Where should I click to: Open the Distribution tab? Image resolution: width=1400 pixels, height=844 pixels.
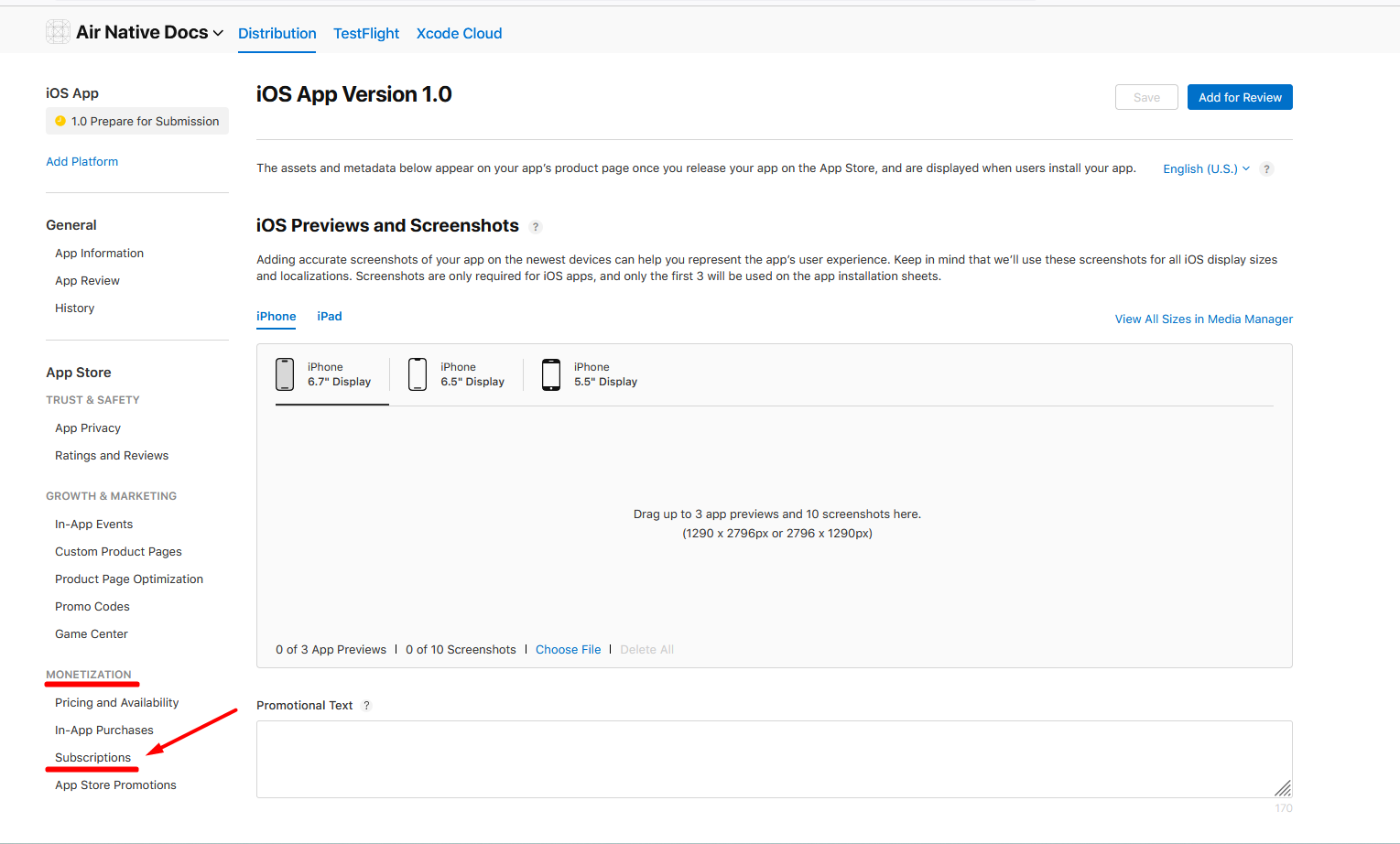pyautogui.click(x=277, y=33)
